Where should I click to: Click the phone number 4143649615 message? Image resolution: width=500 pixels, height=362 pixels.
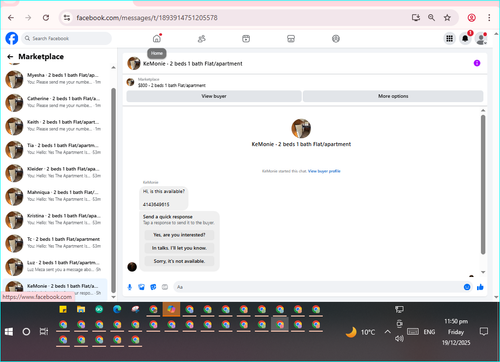156,204
